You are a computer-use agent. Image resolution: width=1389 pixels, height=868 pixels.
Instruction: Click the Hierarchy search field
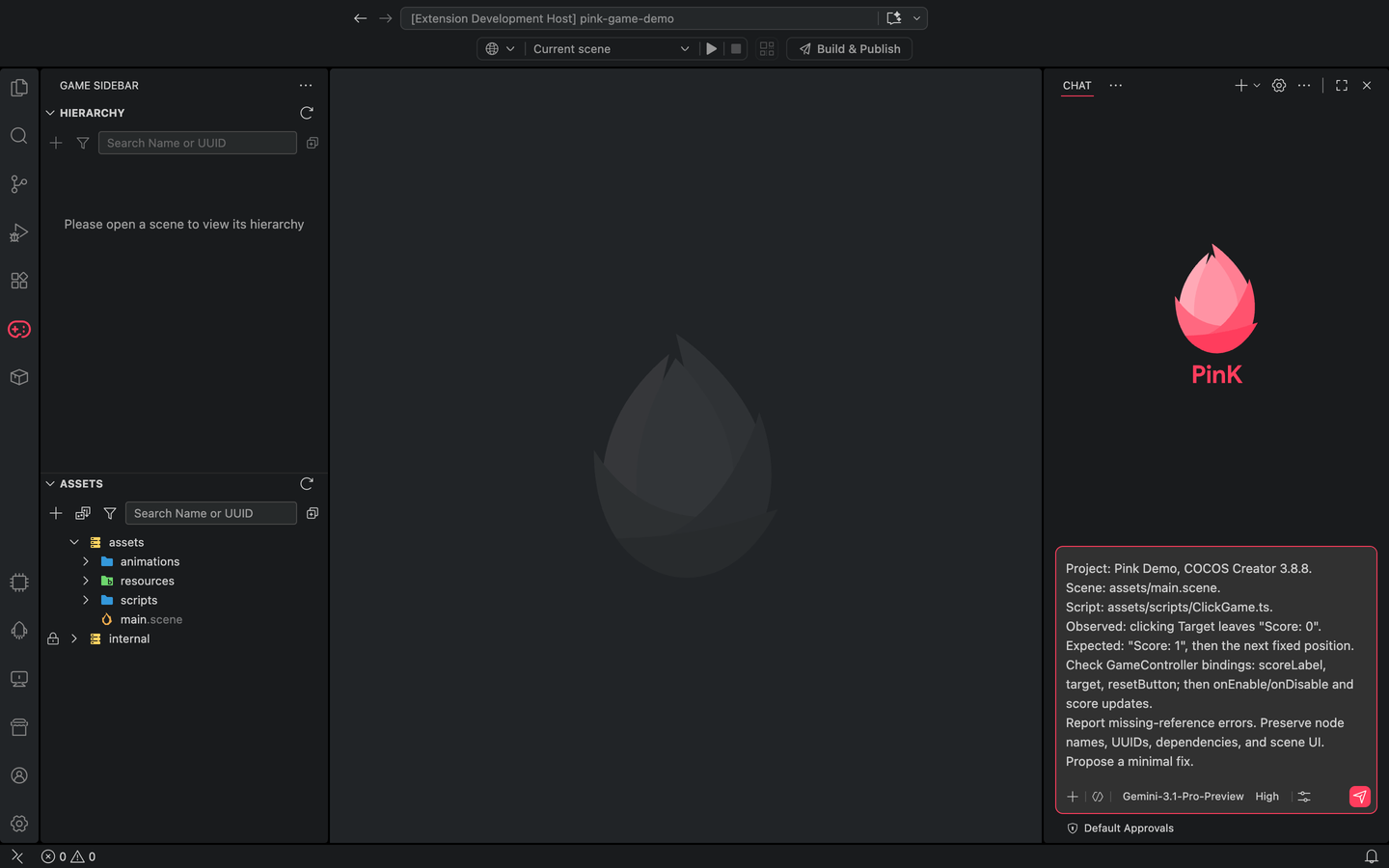[x=197, y=143]
